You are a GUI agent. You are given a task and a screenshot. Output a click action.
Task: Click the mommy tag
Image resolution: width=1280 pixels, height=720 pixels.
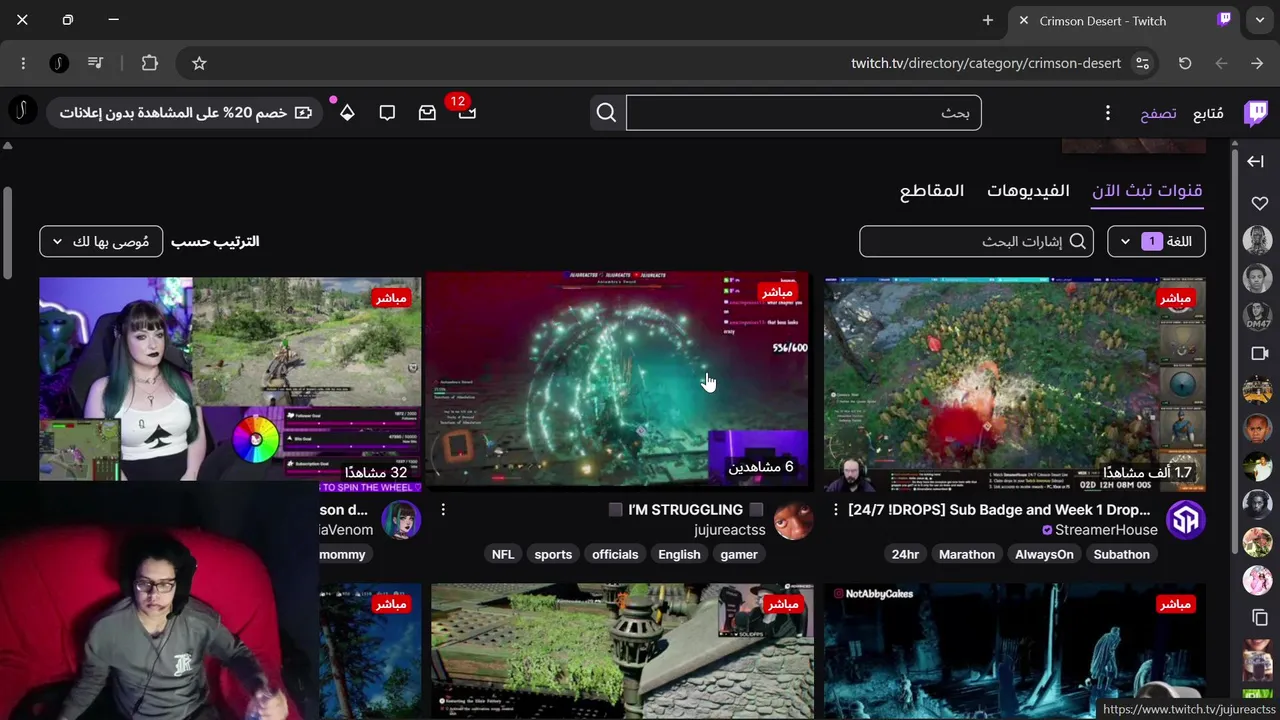344,554
